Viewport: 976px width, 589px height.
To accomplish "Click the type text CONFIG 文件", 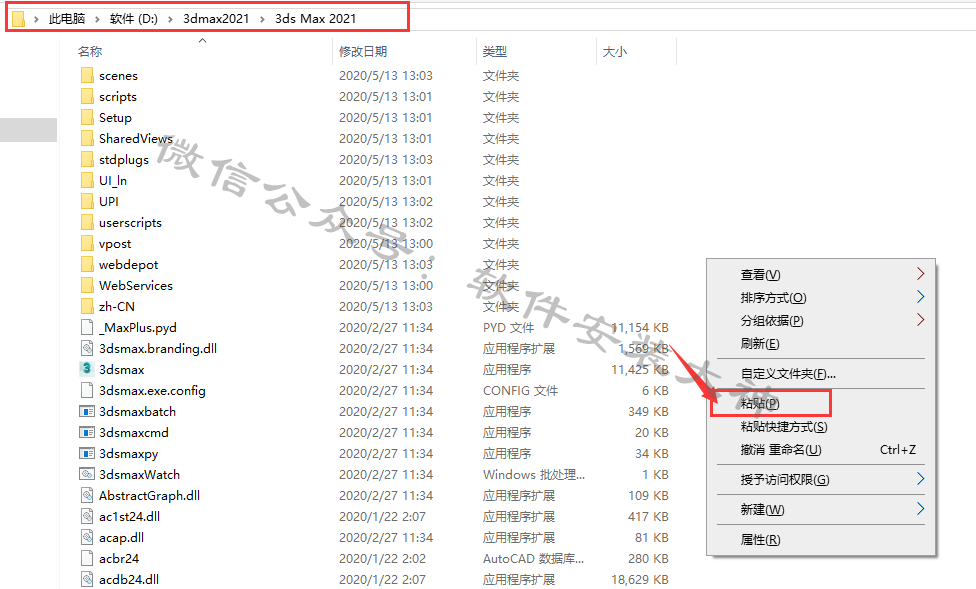I will click(x=520, y=390).
